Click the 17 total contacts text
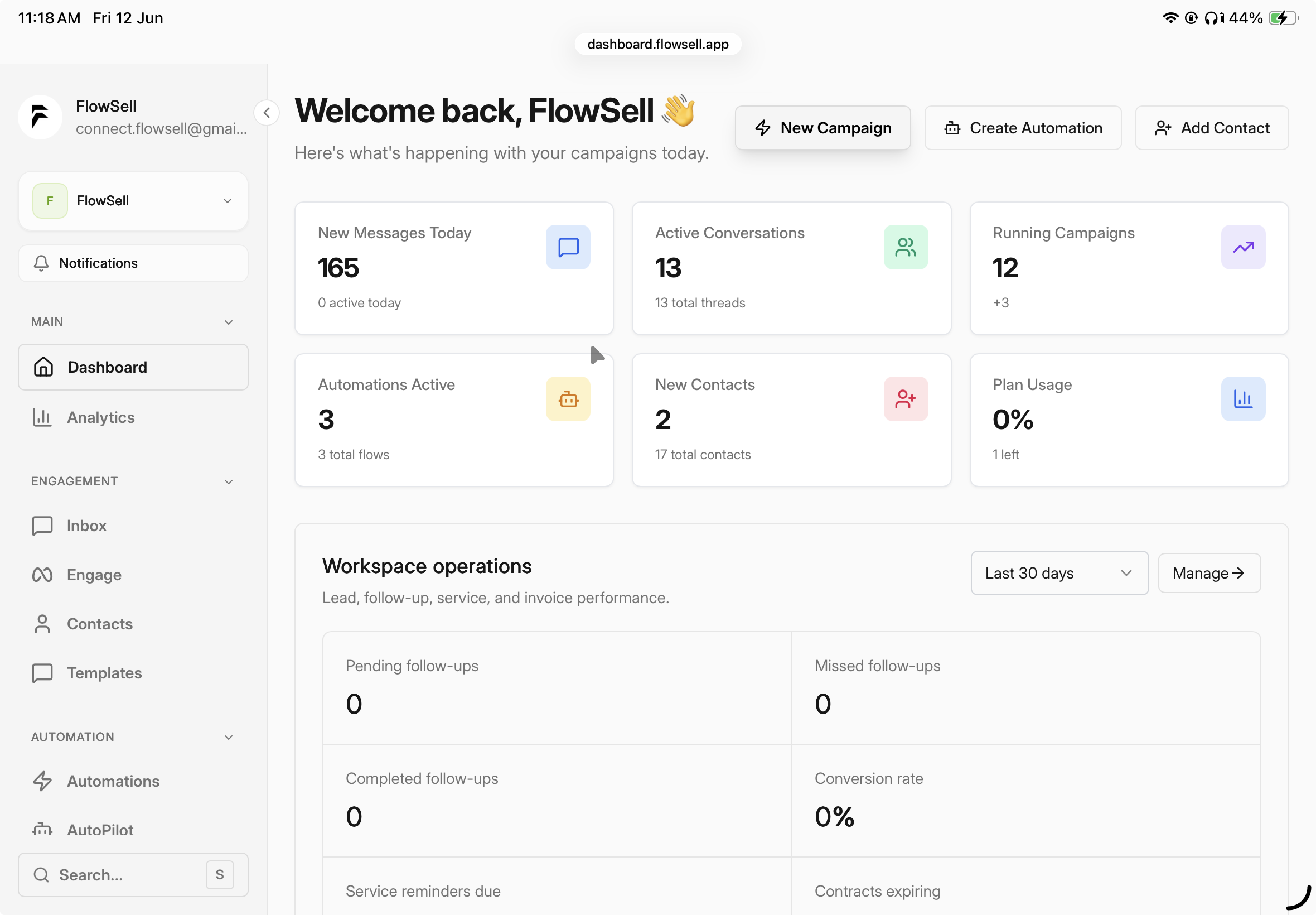The height and width of the screenshot is (915, 1316). click(703, 455)
